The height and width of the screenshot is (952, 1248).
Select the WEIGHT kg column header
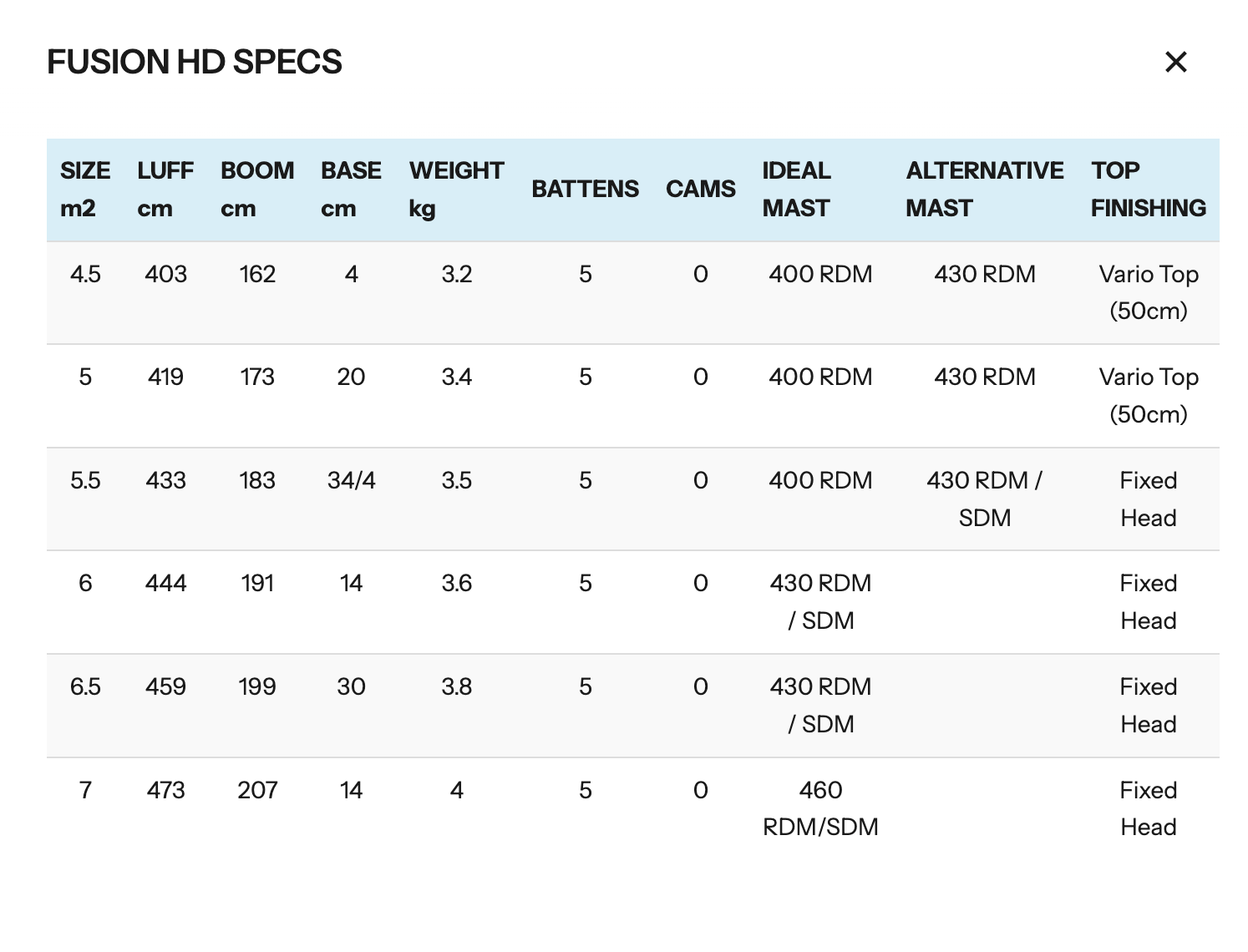pyautogui.click(x=456, y=190)
